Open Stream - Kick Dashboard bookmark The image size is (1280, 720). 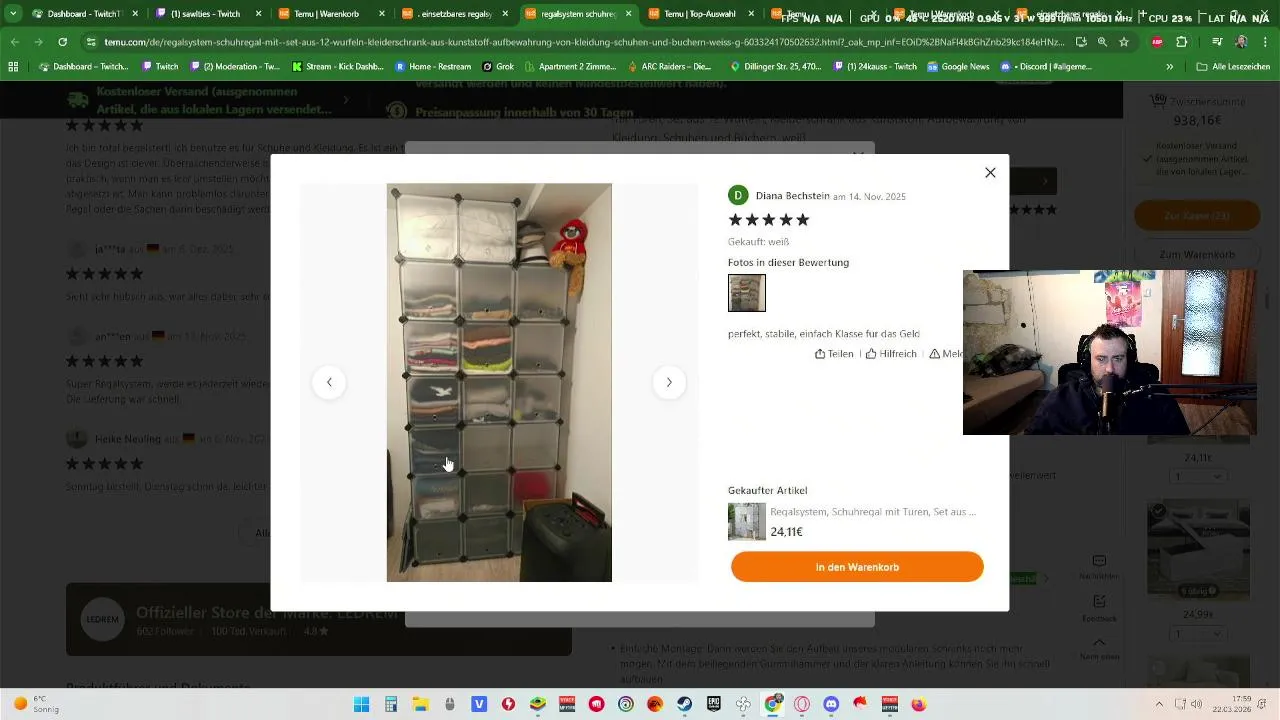pos(336,66)
